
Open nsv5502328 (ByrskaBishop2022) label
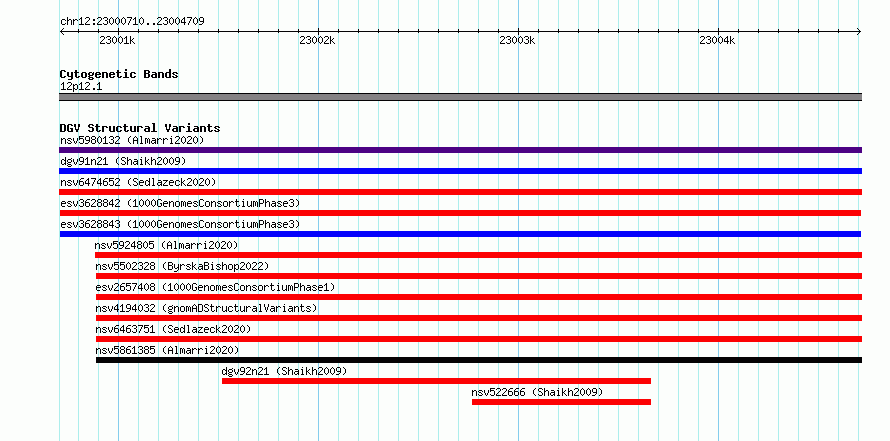pyautogui.click(x=182, y=266)
